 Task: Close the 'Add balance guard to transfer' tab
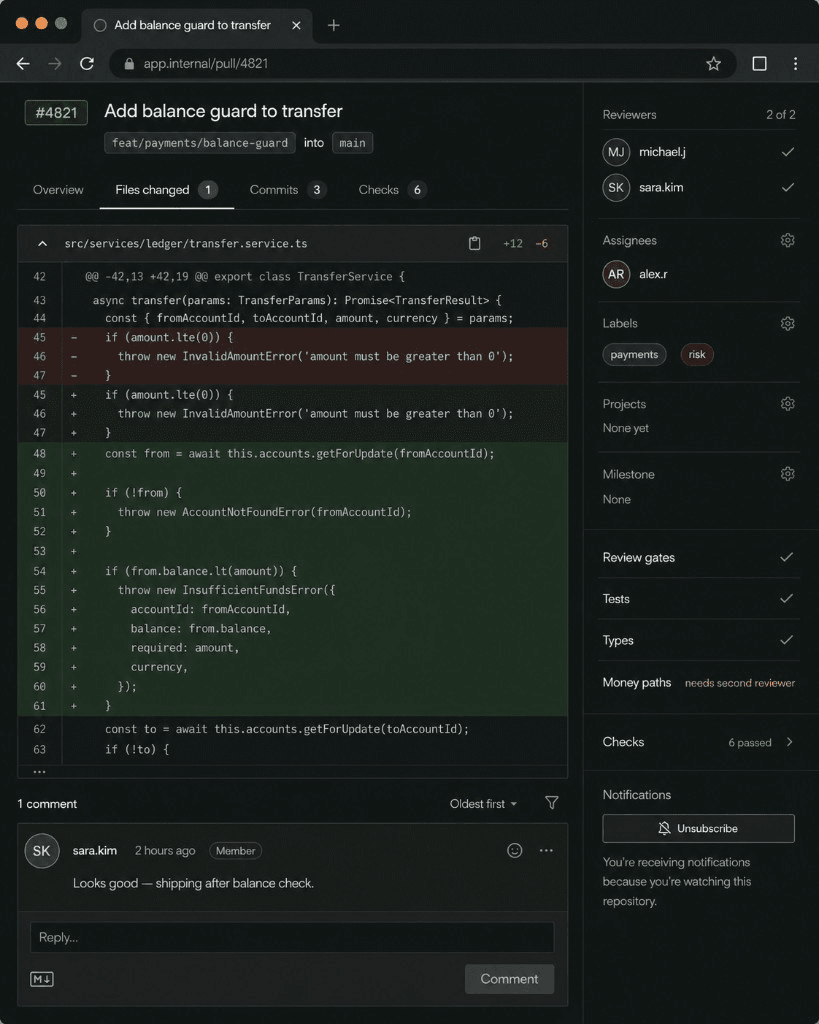296,25
